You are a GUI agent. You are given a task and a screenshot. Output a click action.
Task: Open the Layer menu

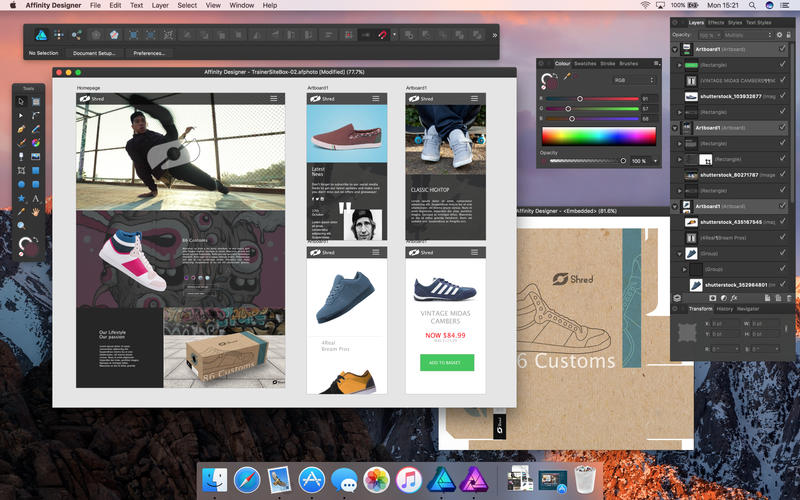coord(160,5)
